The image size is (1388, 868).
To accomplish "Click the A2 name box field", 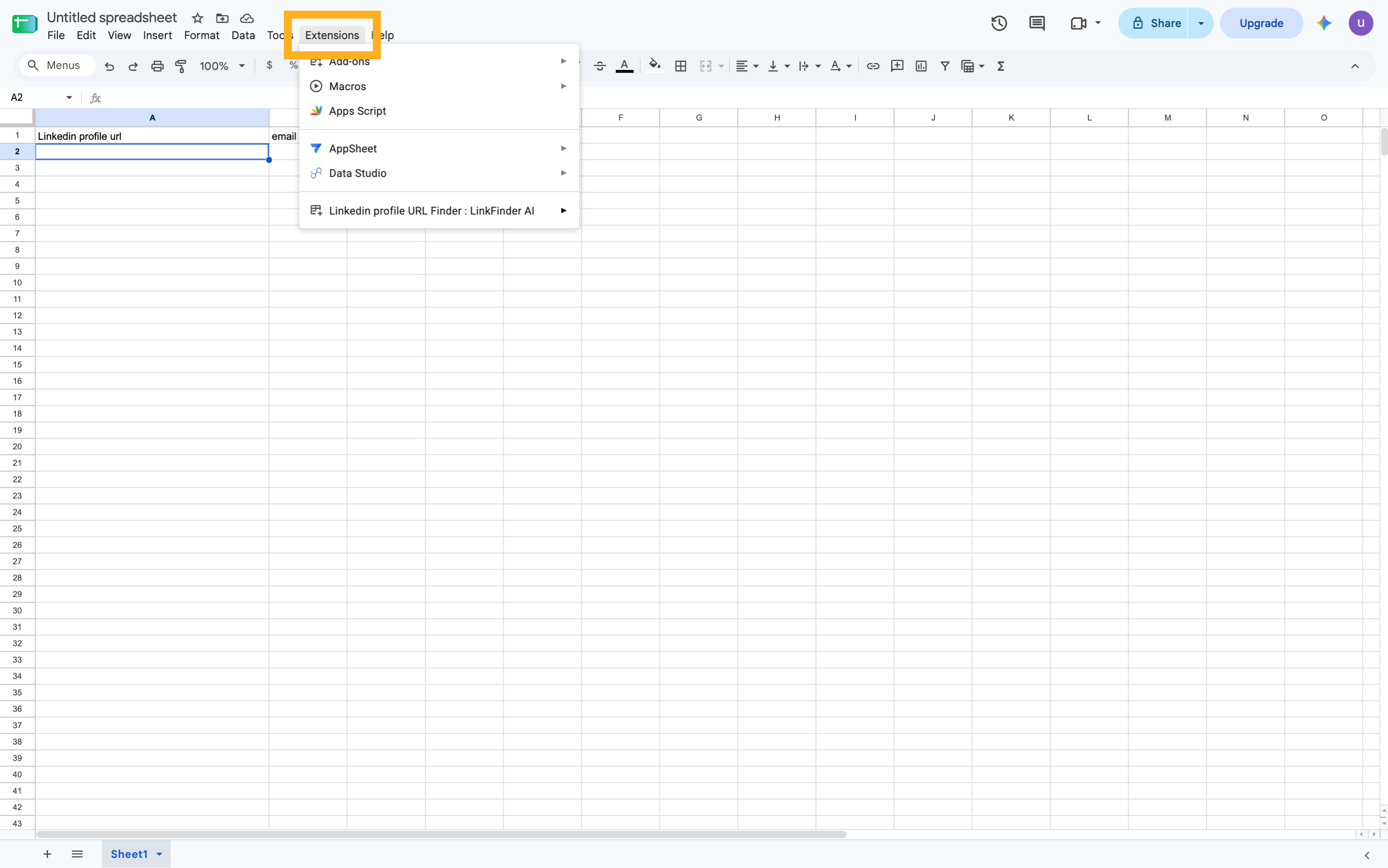I will pos(36,97).
